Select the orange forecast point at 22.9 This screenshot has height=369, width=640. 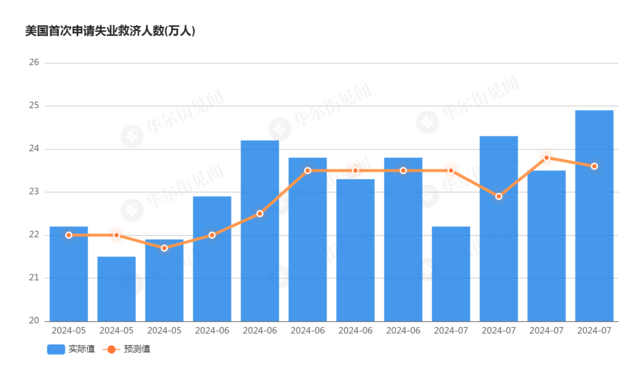pos(498,196)
